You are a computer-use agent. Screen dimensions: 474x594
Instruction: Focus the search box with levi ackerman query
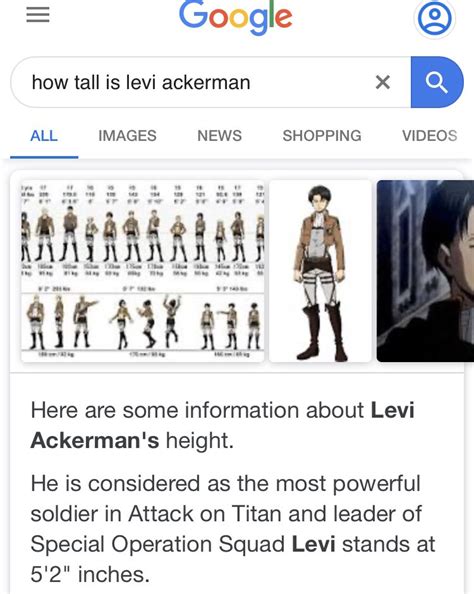pyautogui.click(x=210, y=82)
